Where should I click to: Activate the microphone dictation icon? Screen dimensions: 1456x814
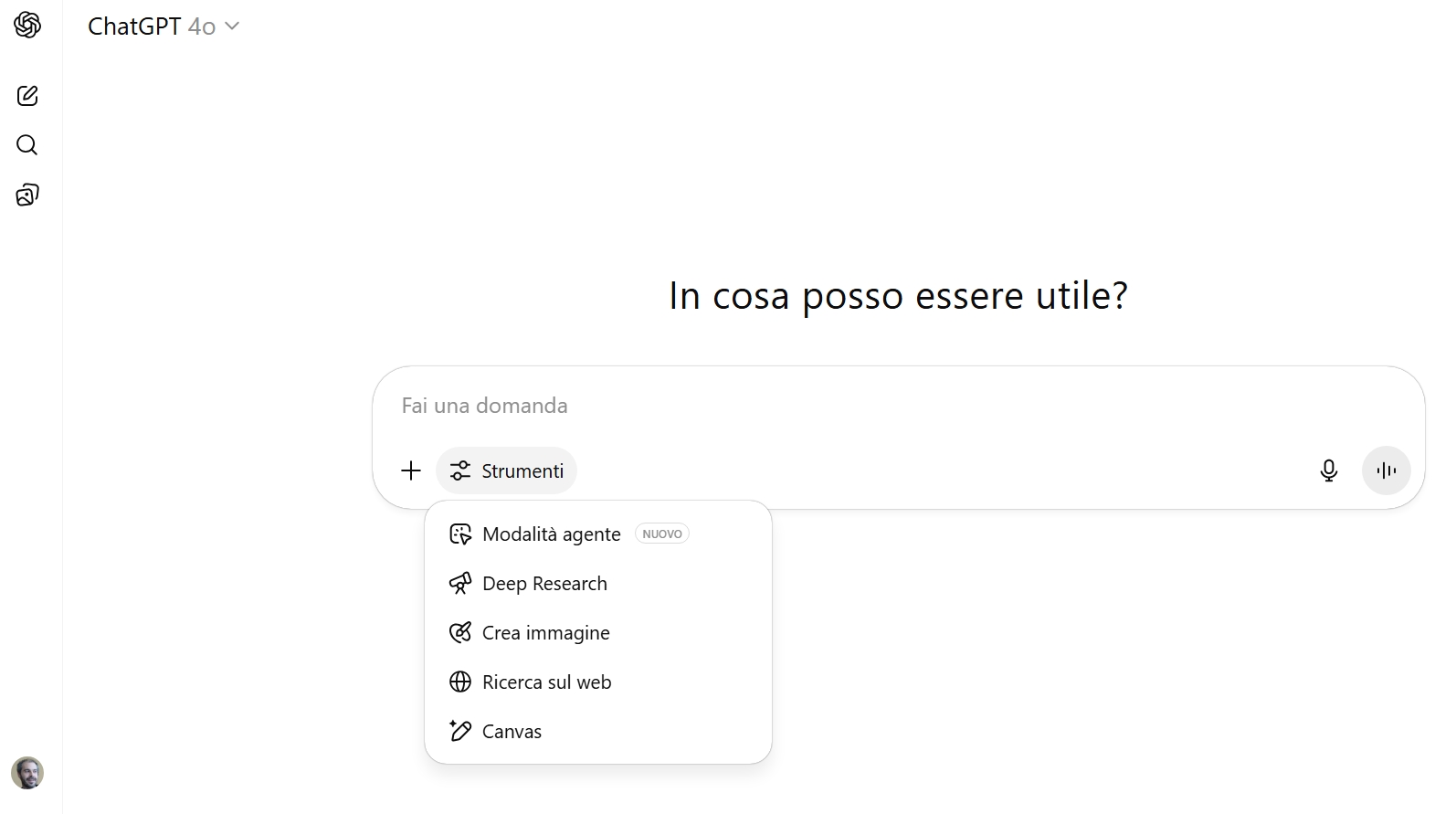(x=1329, y=470)
